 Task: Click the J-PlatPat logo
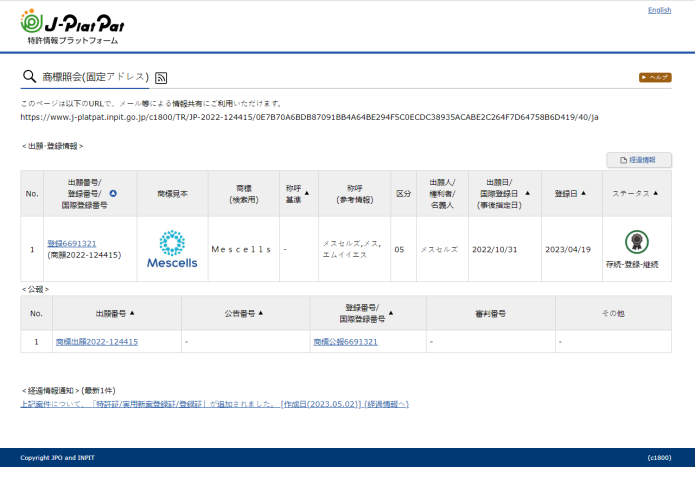[72, 27]
